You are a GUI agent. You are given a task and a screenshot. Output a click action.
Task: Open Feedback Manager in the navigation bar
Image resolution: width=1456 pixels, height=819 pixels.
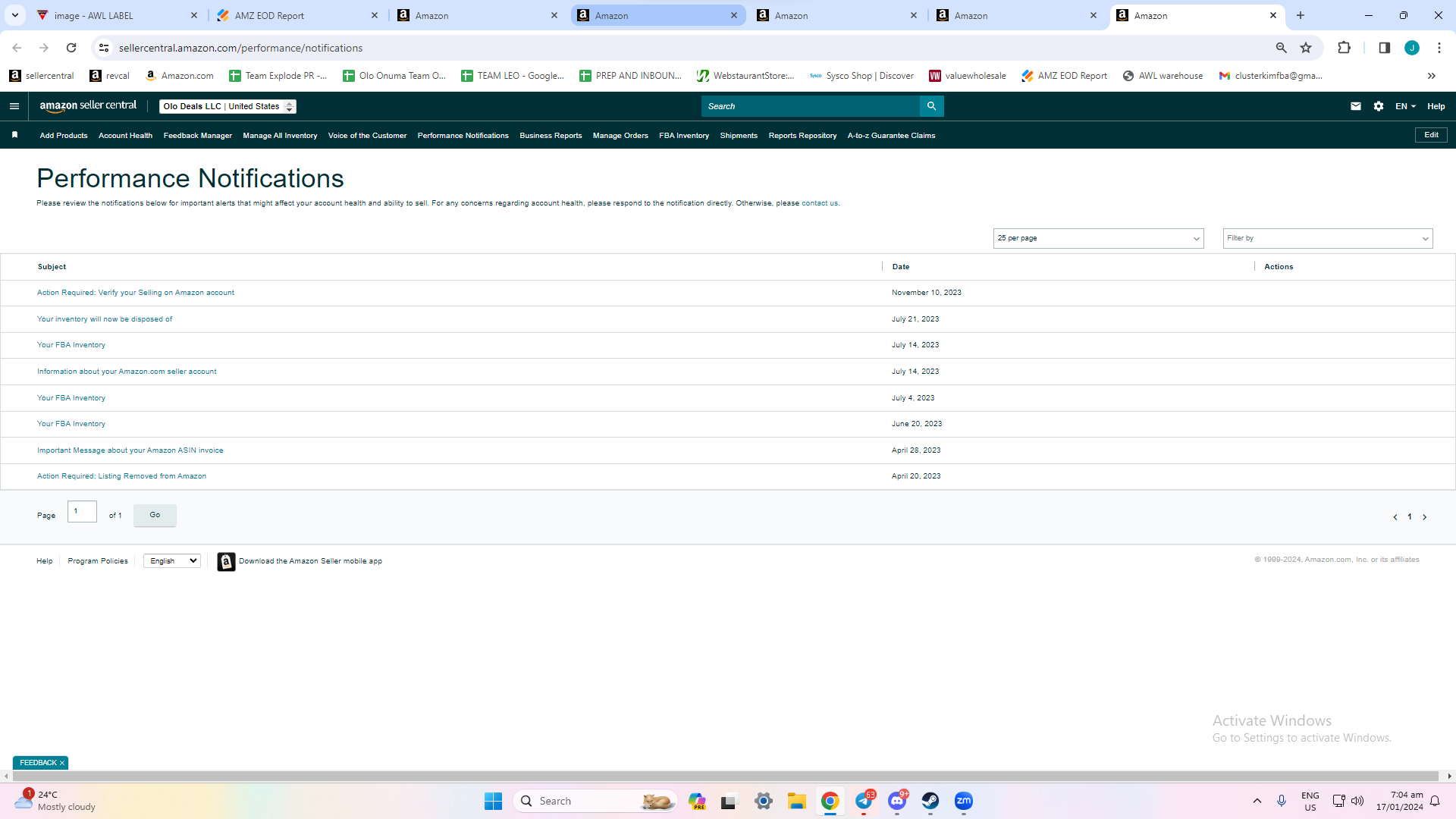click(x=198, y=136)
